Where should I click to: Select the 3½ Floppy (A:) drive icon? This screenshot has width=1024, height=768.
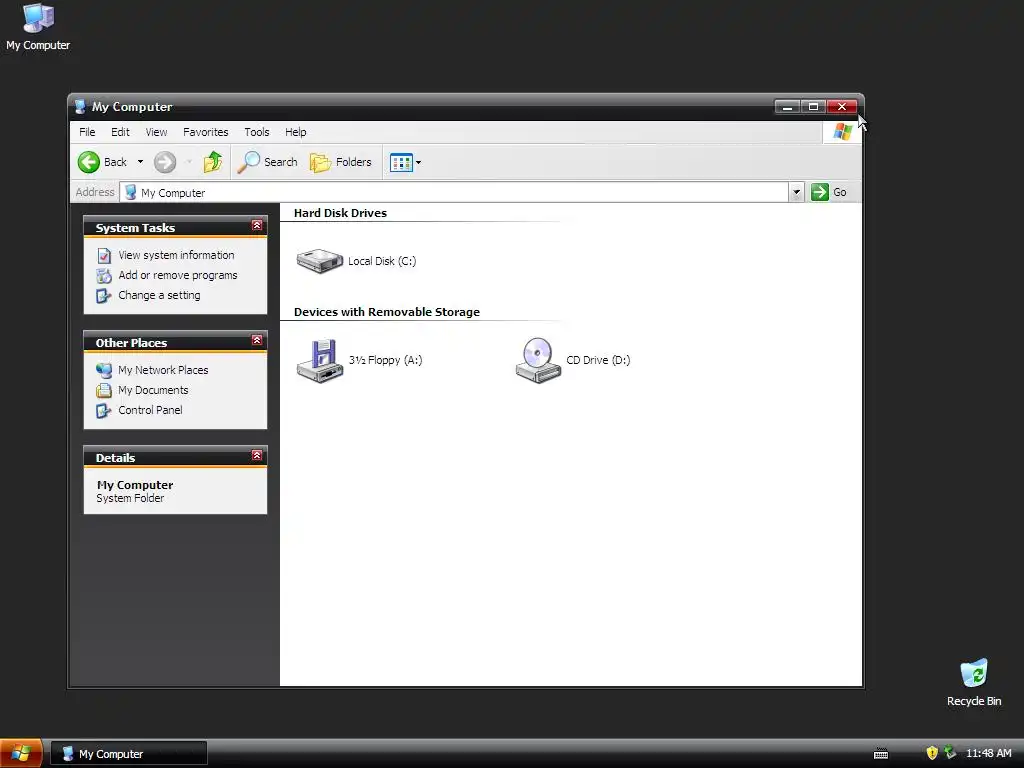click(x=319, y=360)
